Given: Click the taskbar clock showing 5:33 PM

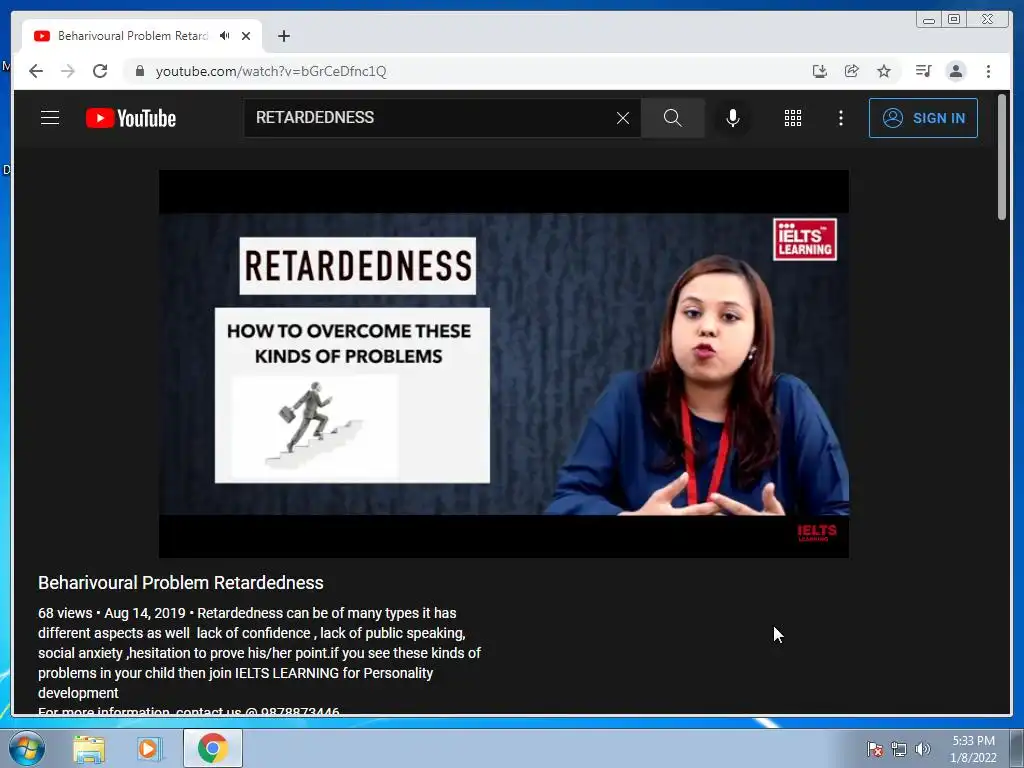Looking at the screenshot, I should tap(973, 749).
